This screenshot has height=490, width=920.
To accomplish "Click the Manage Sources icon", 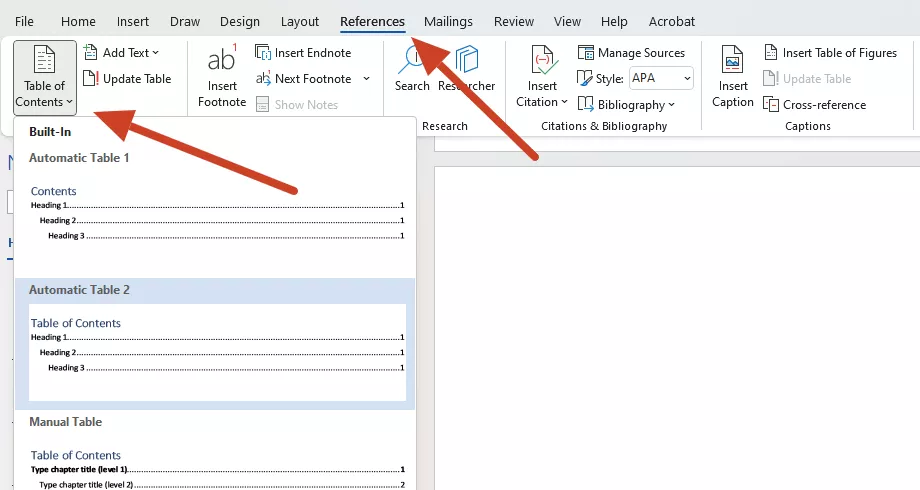I will pyautogui.click(x=586, y=53).
